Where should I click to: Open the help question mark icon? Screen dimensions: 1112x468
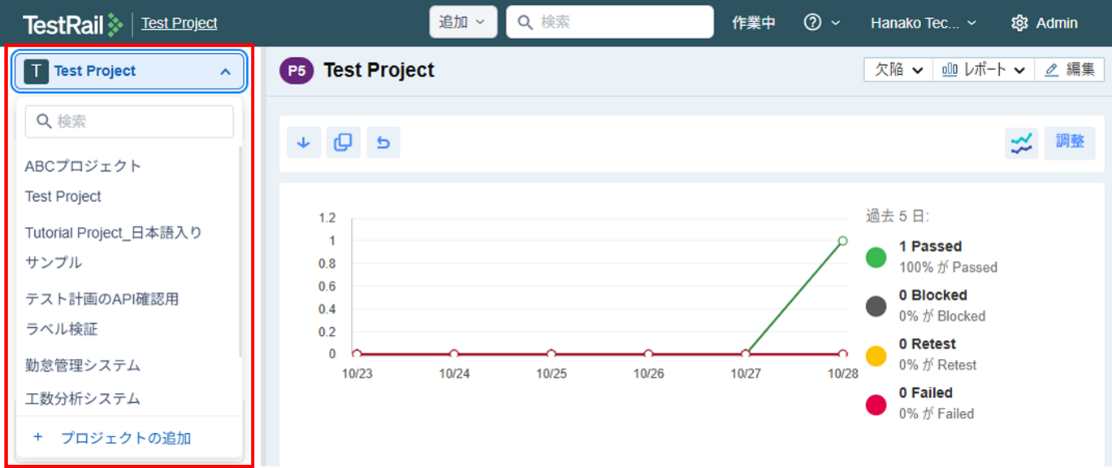[813, 23]
